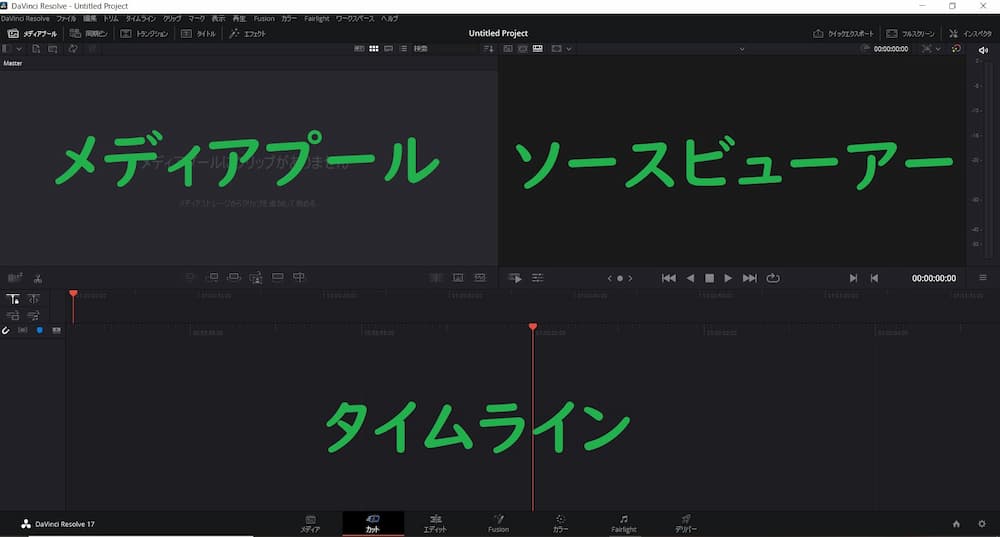Open the ファイル (File) menu

click(66, 18)
